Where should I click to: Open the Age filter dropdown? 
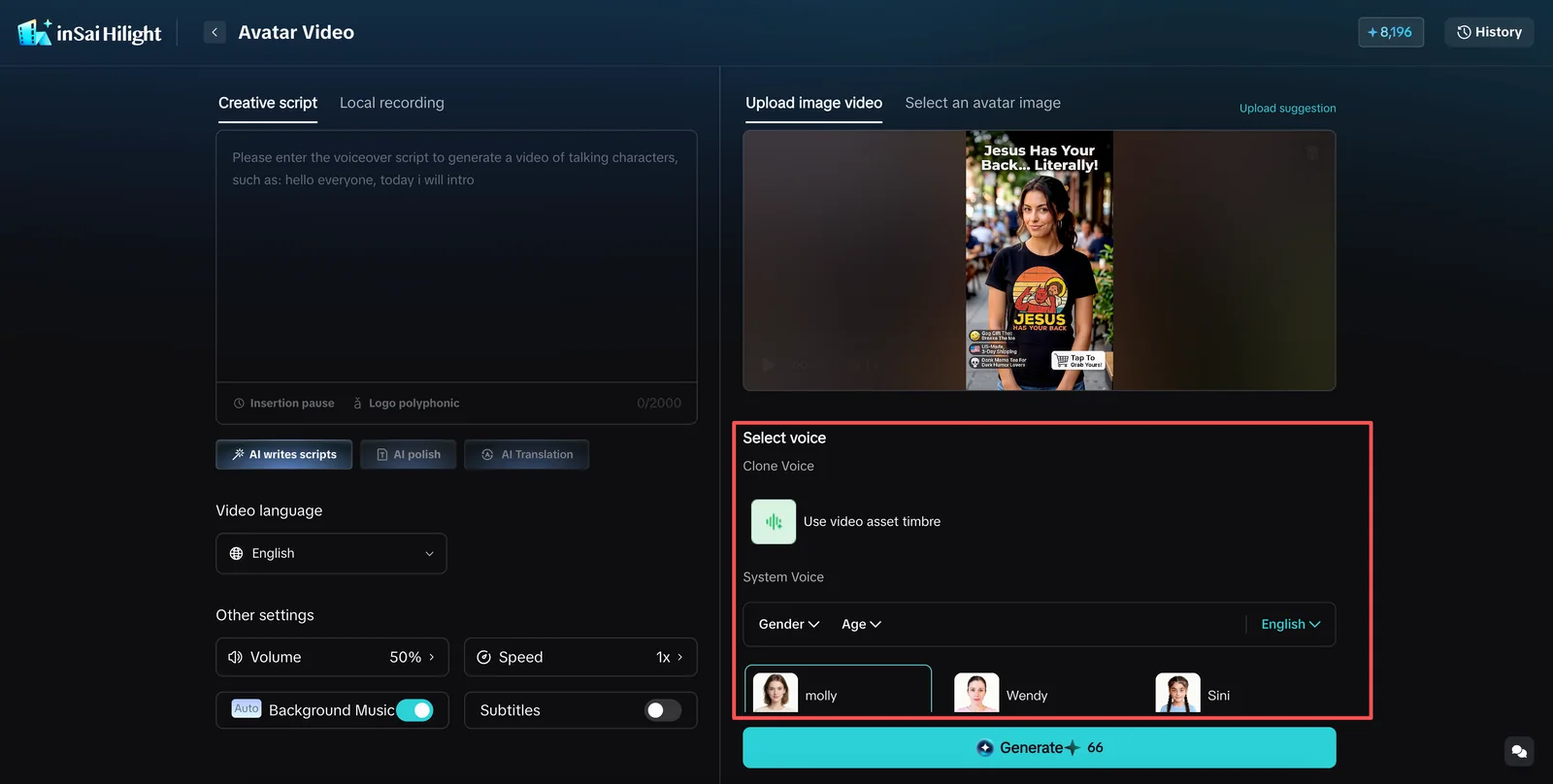click(x=861, y=624)
